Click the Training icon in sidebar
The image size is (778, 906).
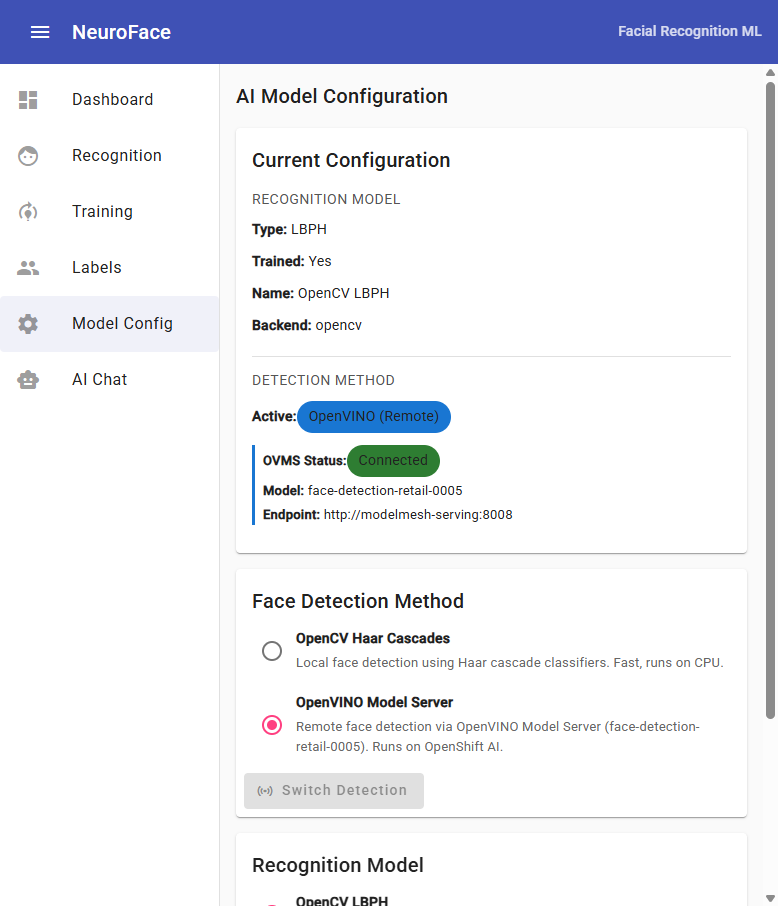(x=28, y=212)
